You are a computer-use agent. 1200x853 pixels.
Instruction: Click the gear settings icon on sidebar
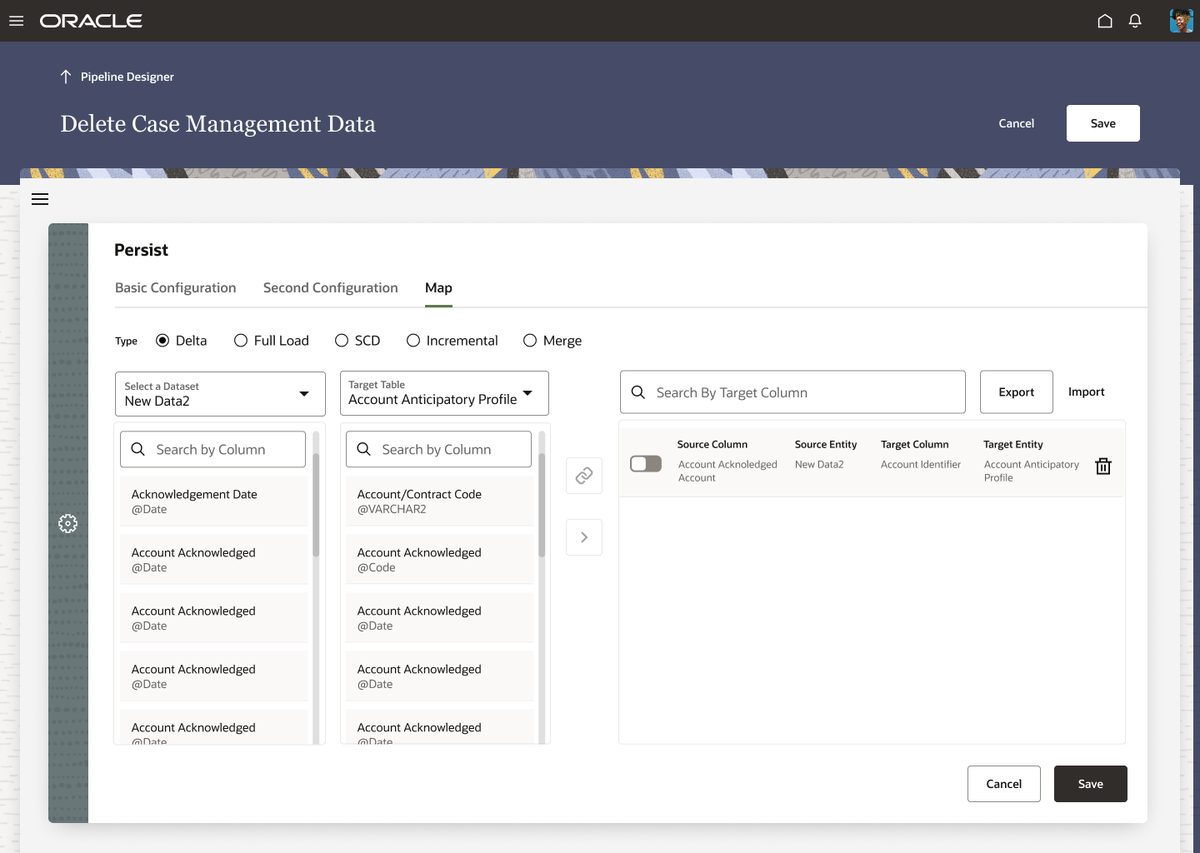point(68,523)
